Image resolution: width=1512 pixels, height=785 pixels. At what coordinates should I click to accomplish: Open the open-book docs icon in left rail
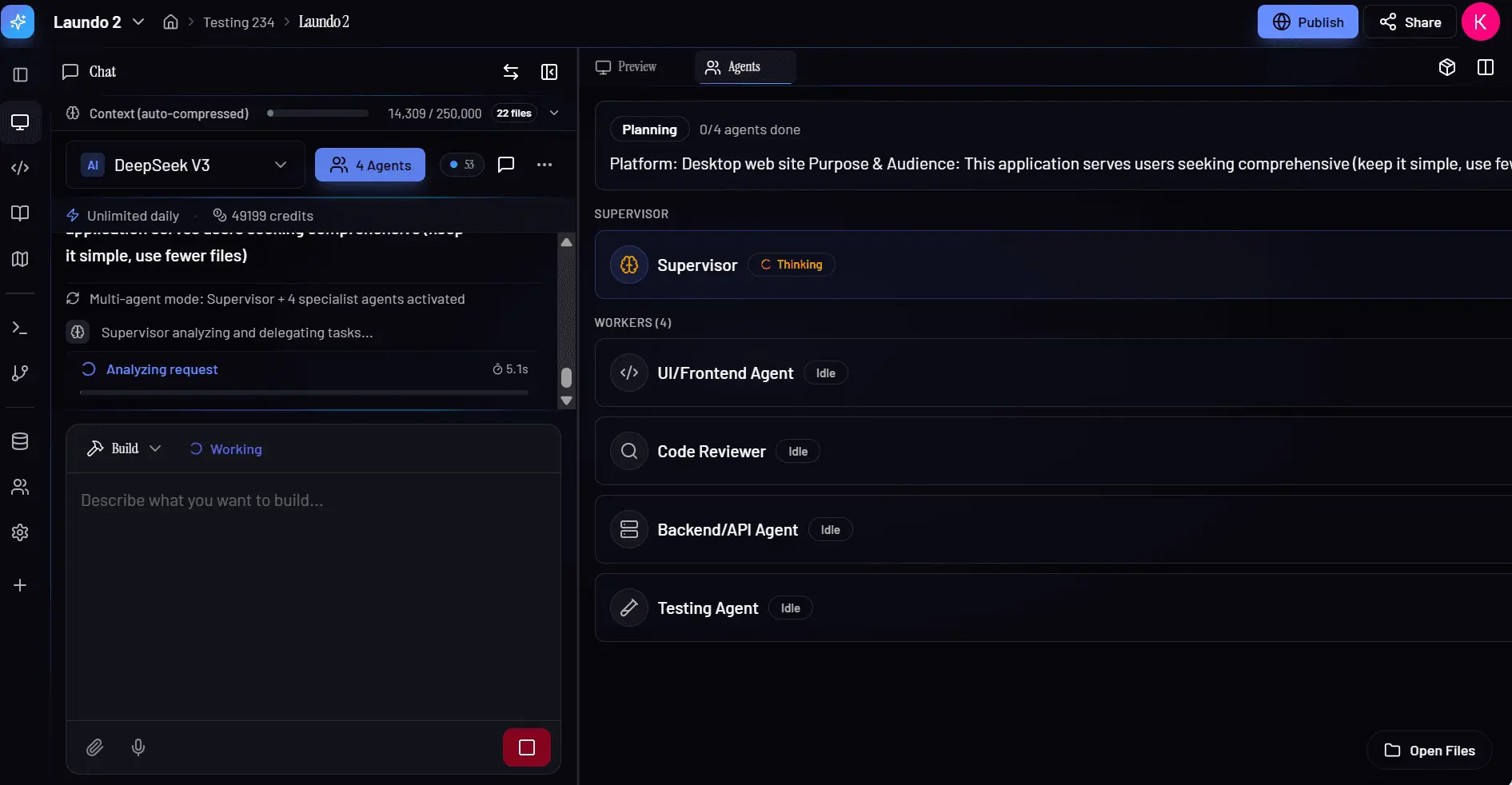point(21,213)
